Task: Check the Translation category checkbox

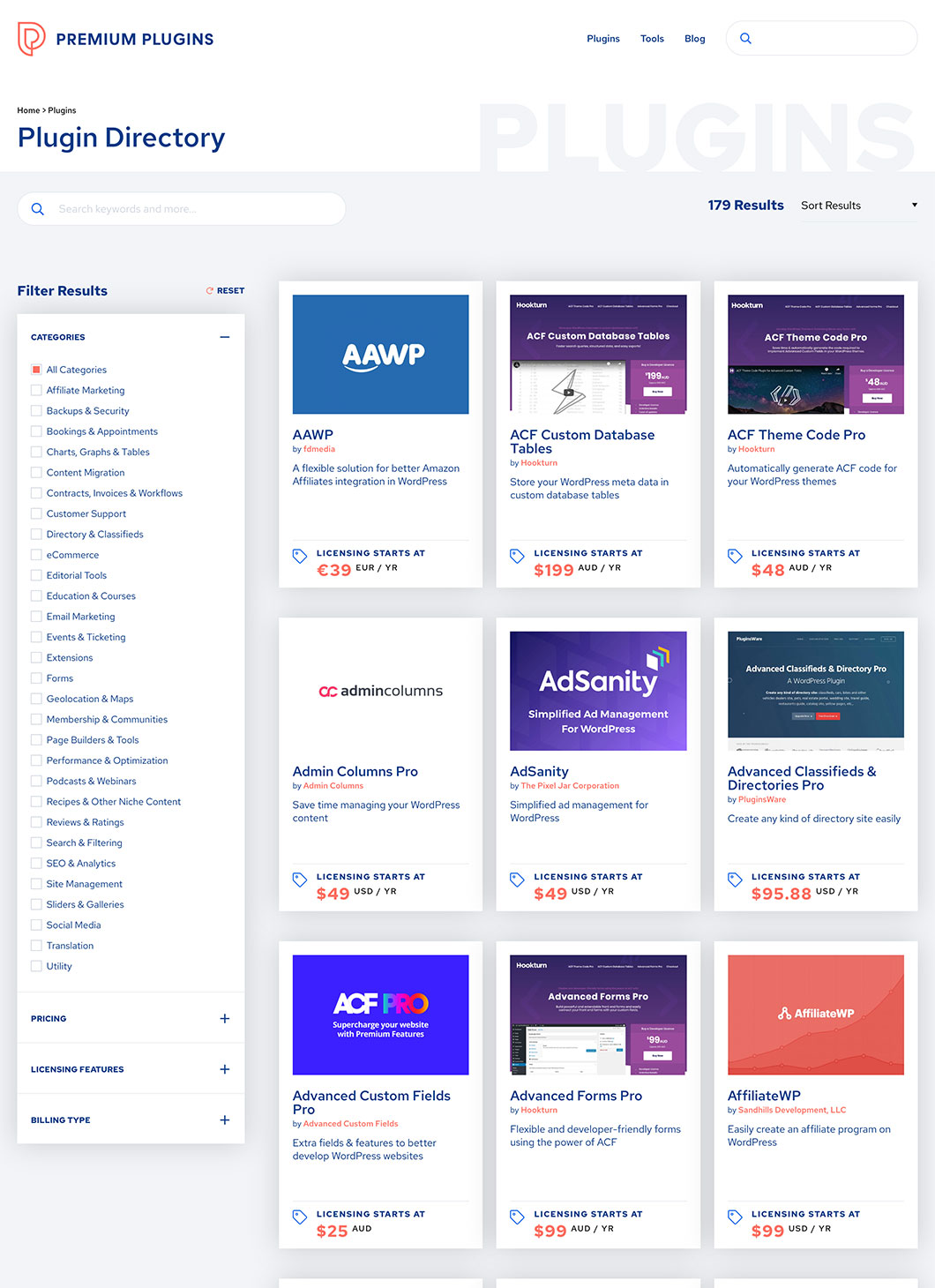Action: (36, 946)
